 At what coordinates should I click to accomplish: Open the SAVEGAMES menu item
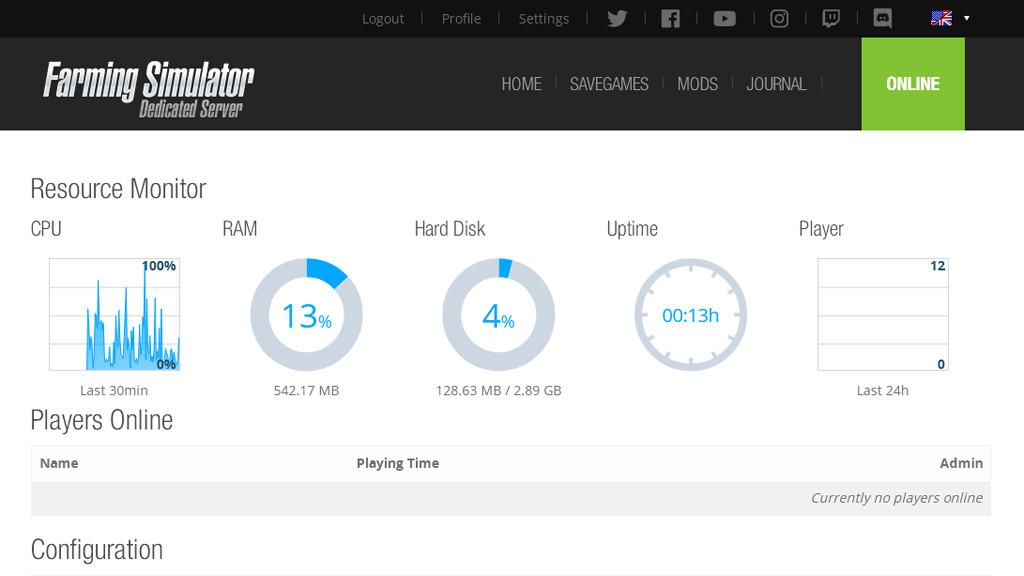pyautogui.click(x=609, y=84)
